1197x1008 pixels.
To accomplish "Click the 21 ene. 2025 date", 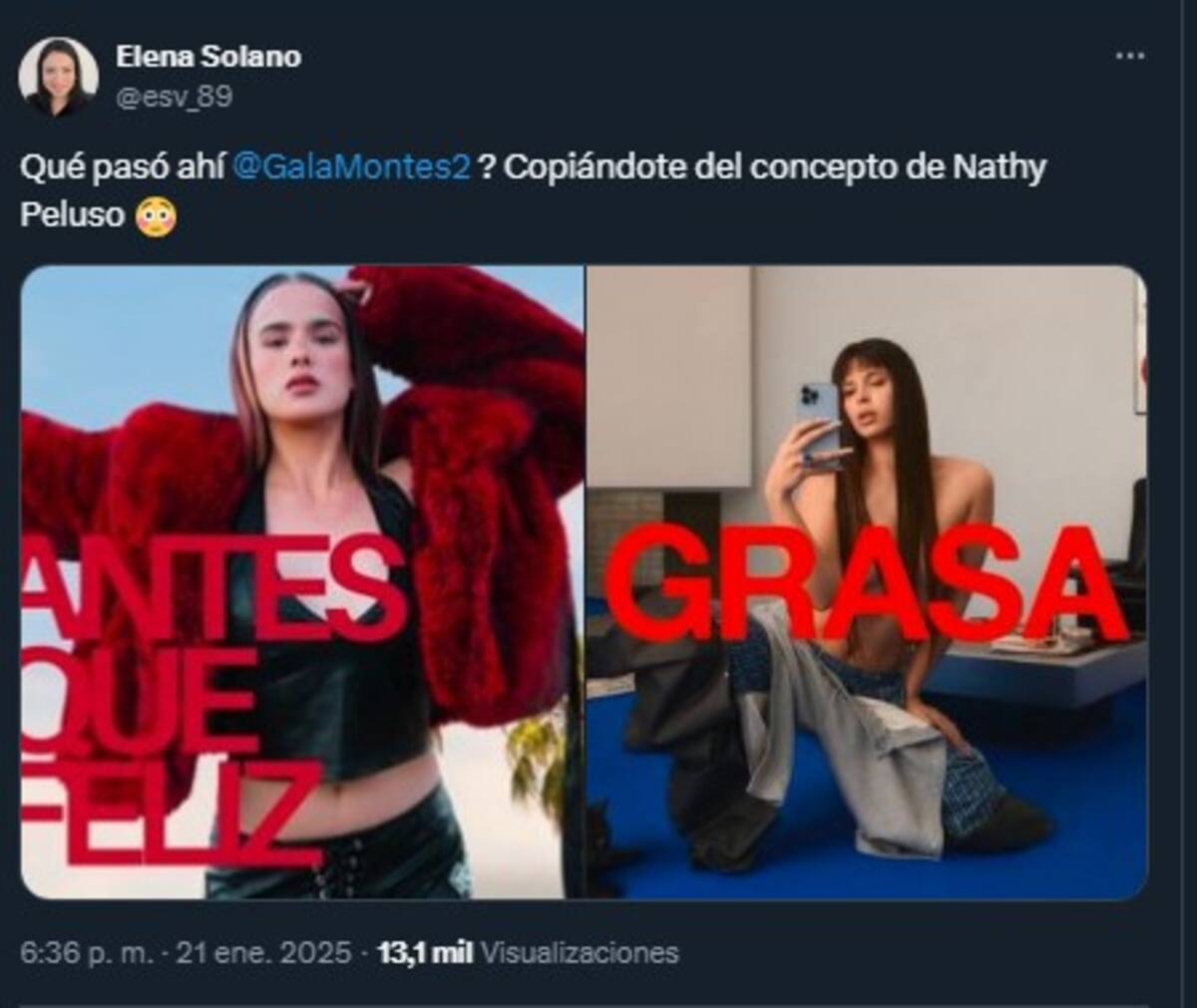I will [263, 952].
